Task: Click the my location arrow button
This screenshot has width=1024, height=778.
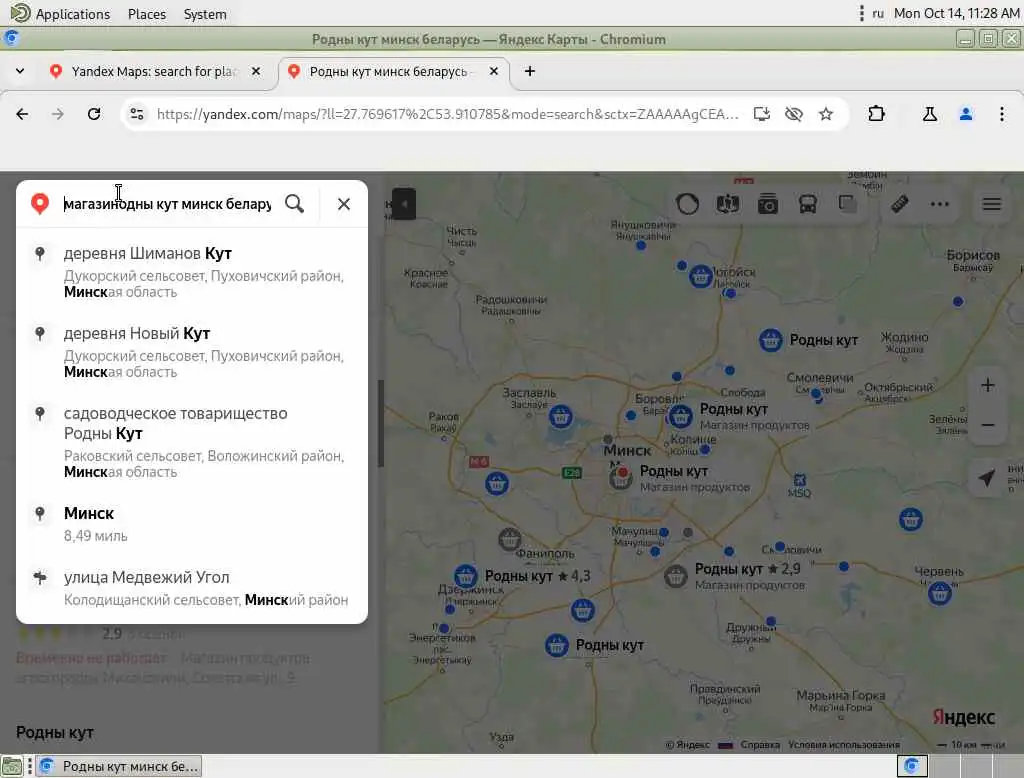Action: click(x=987, y=478)
